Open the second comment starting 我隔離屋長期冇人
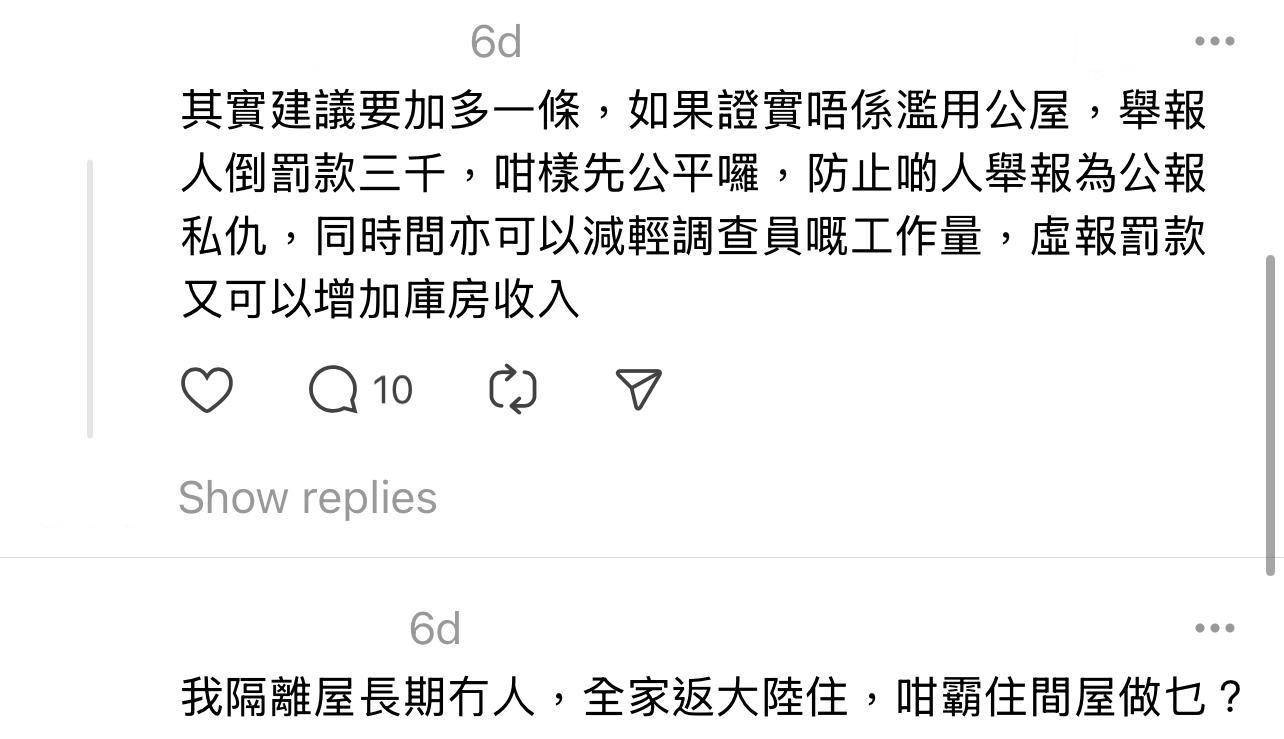 click(712, 697)
